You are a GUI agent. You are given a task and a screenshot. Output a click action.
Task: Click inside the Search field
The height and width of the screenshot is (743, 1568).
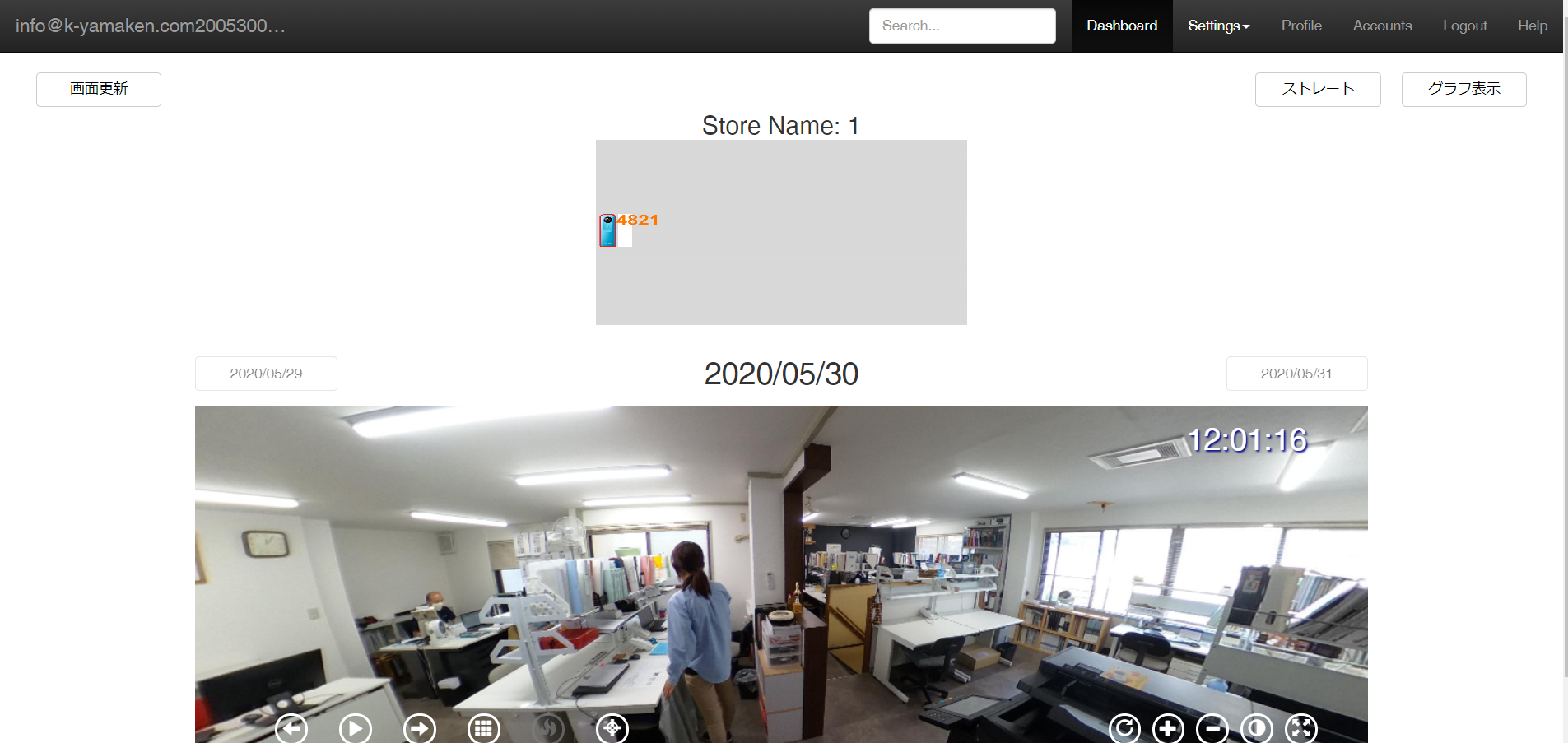pyautogui.click(x=962, y=26)
